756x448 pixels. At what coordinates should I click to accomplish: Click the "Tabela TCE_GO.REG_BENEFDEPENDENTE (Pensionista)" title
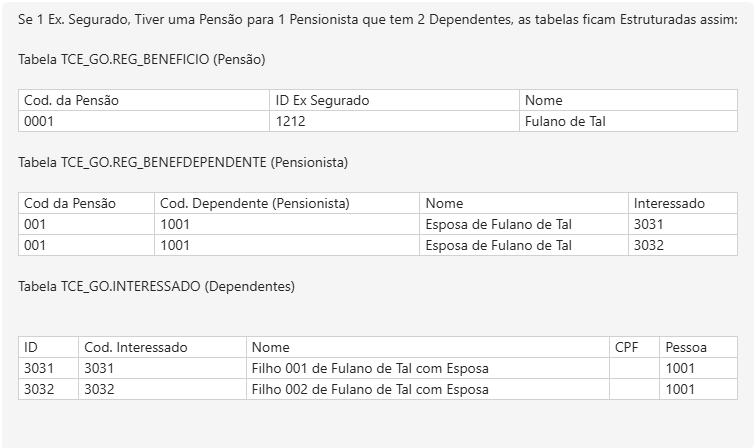click(183, 162)
